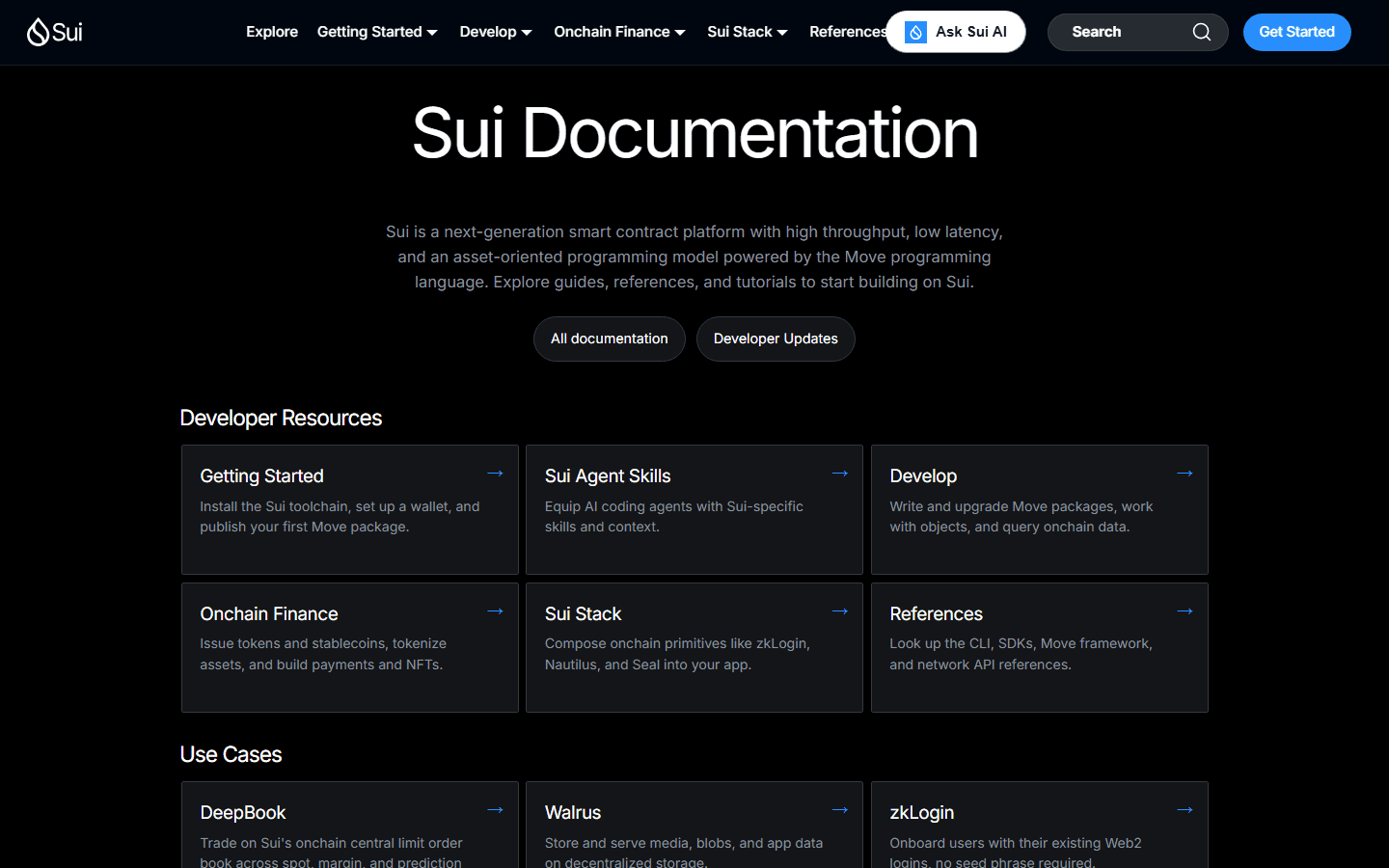Open the DeepBook use case card
The image size is (1389, 868).
[350, 825]
